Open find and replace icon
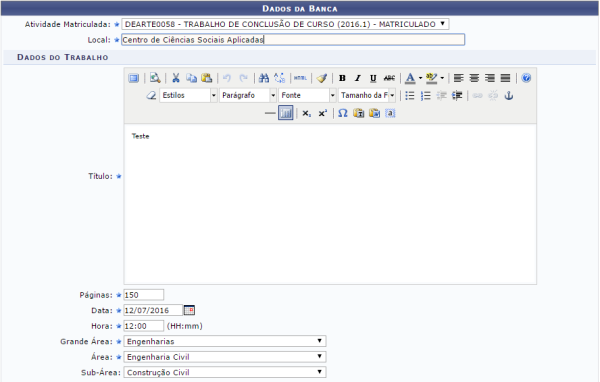This screenshot has height=382, width=600. tap(279, 78)
